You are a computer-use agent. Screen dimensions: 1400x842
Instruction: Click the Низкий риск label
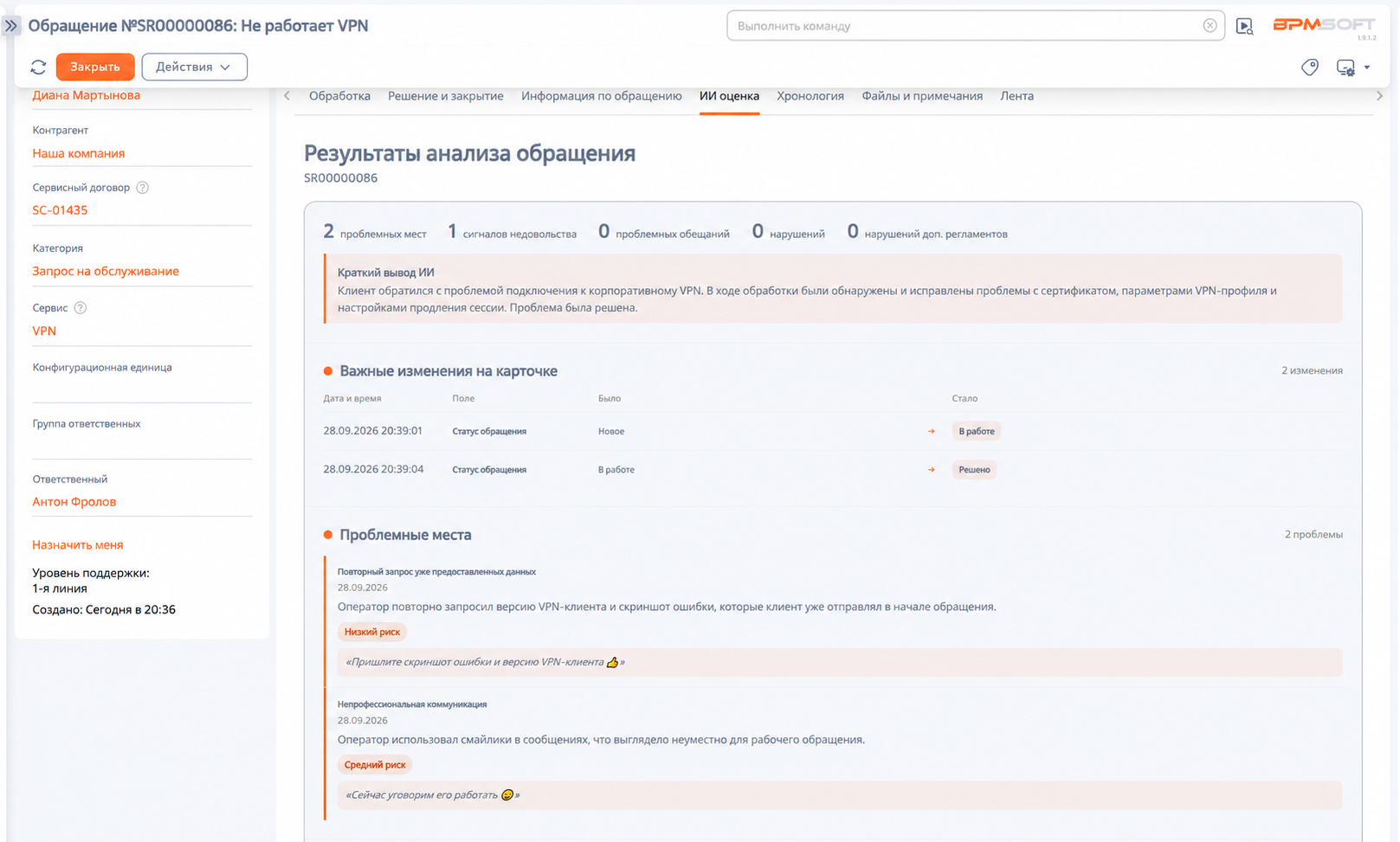[372, 632]
